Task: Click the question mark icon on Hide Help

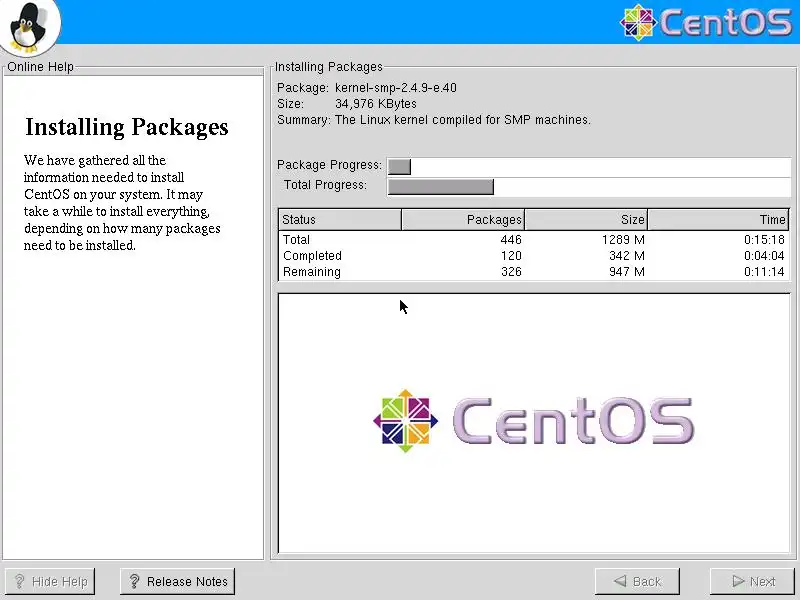Action: (19, 582)
